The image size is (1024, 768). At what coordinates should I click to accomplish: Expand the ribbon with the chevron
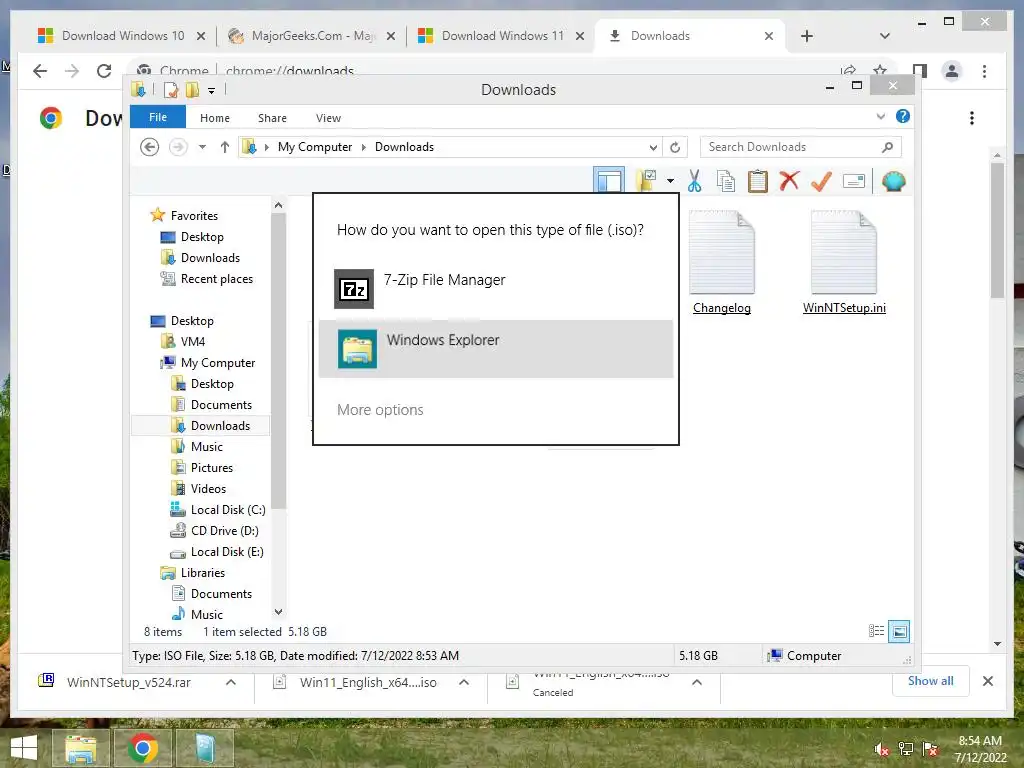click(880, 116)
